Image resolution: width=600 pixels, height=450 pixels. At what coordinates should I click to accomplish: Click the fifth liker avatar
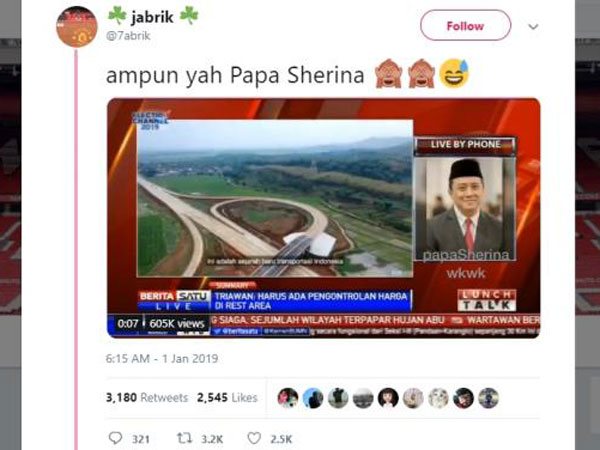click(x=388, y=398)
